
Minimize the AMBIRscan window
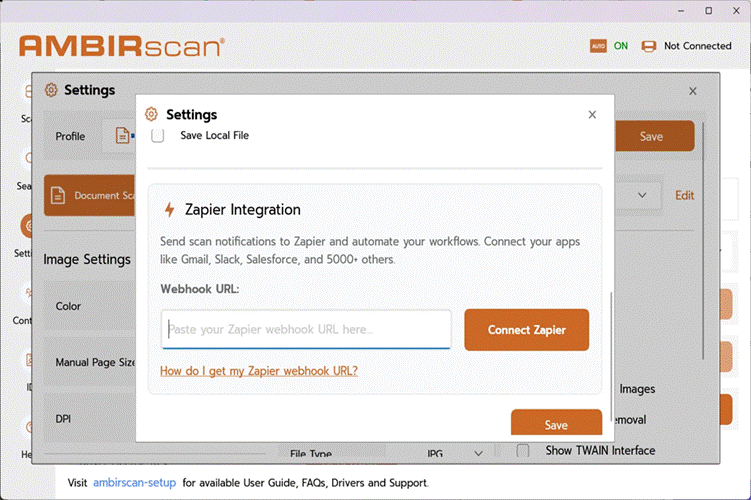point(681,11)
